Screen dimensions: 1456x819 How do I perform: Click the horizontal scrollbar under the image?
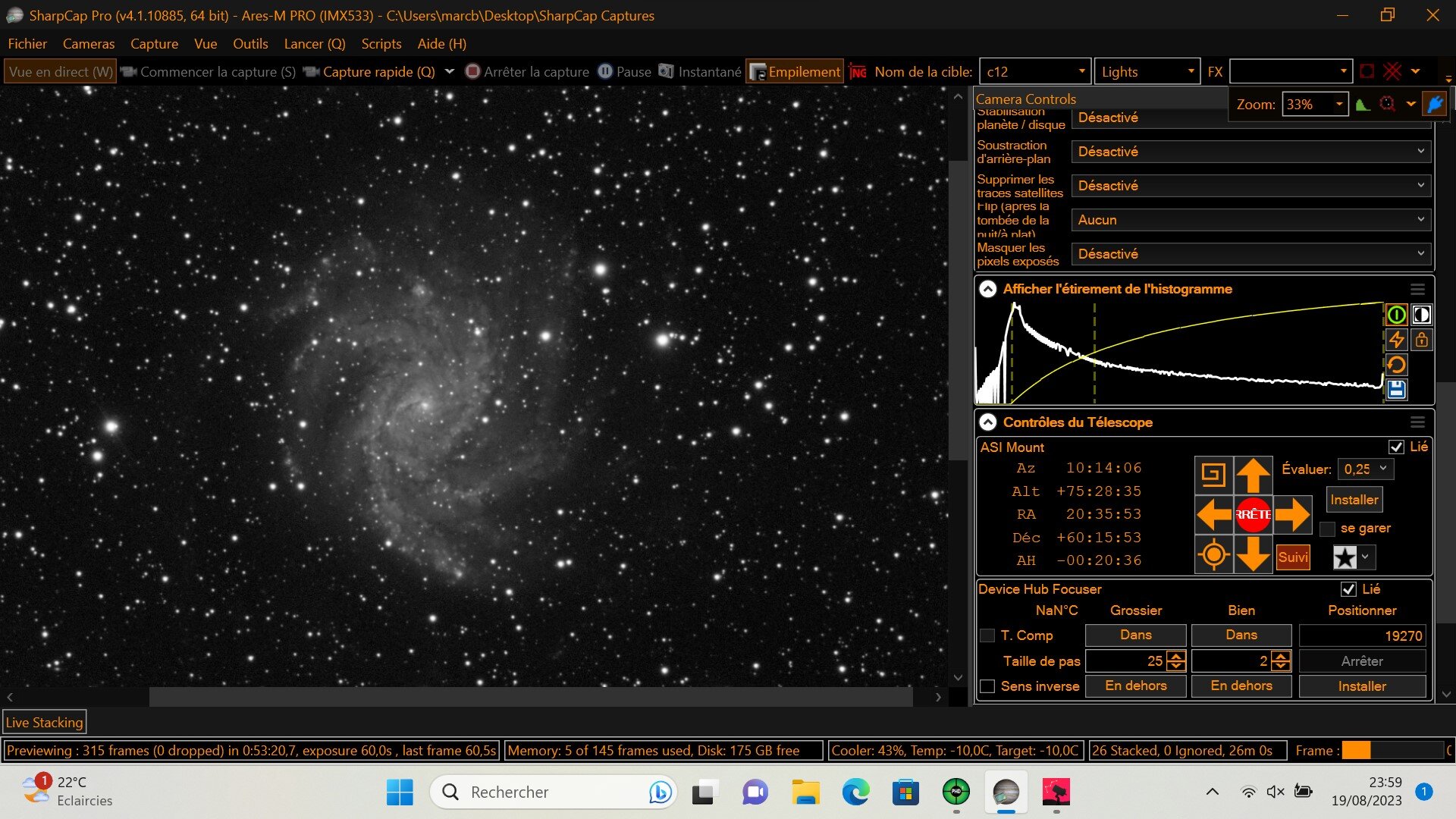(531, 696)
